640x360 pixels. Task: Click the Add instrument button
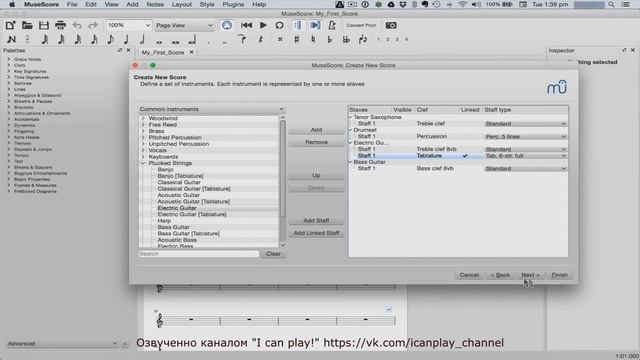tap(316, 130)
